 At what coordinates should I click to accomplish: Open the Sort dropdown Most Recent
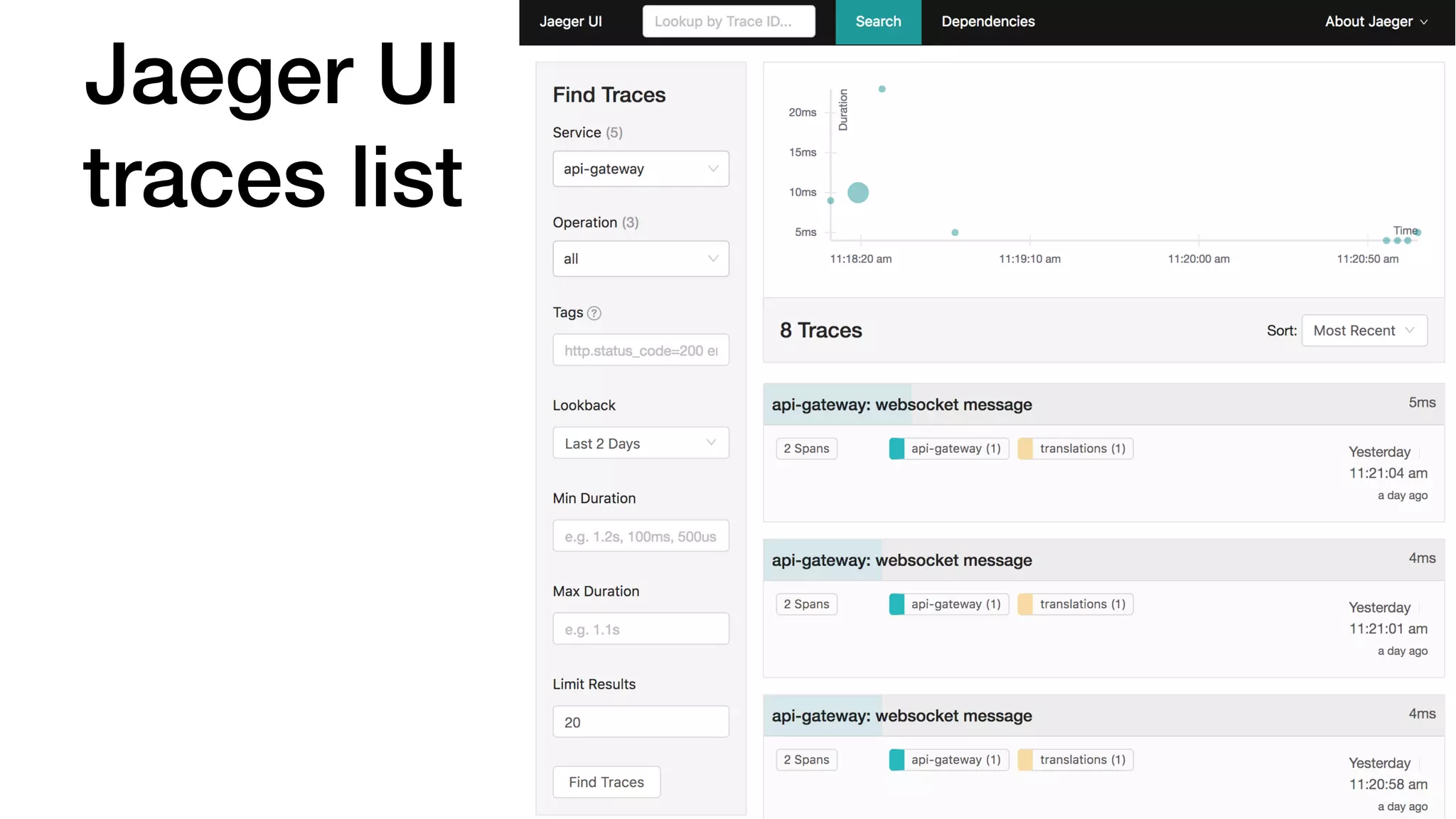(x=1364, y=331)
